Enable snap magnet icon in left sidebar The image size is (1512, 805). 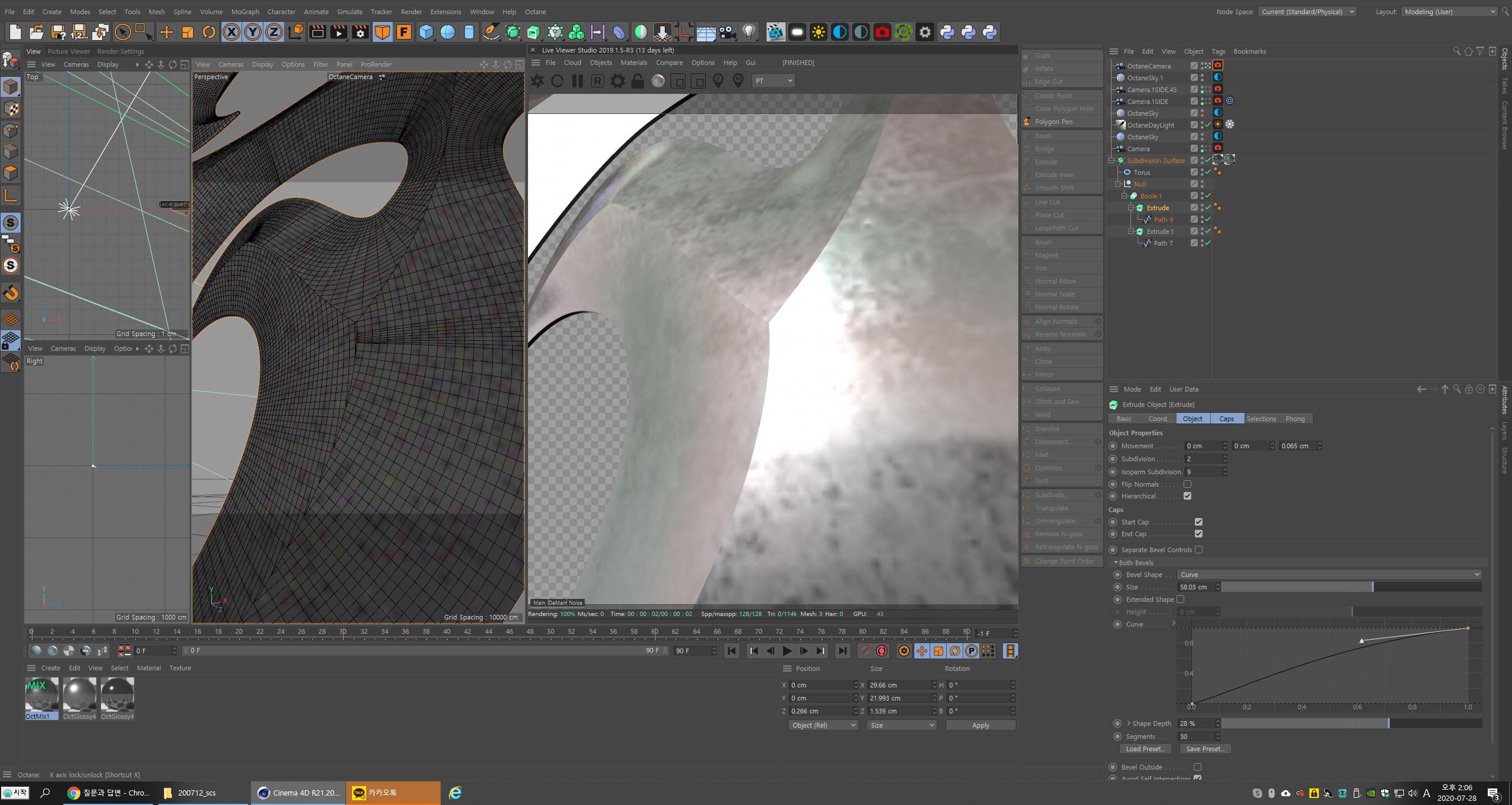pyautogui.click(x=11, y=293)
